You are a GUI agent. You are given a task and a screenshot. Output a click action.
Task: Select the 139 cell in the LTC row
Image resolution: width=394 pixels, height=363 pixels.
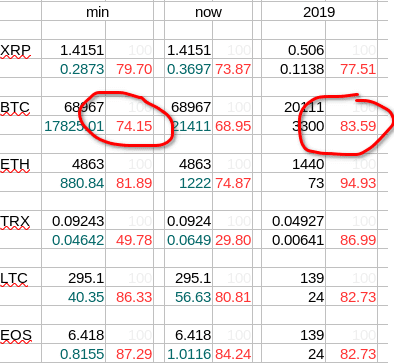point(293,278)
